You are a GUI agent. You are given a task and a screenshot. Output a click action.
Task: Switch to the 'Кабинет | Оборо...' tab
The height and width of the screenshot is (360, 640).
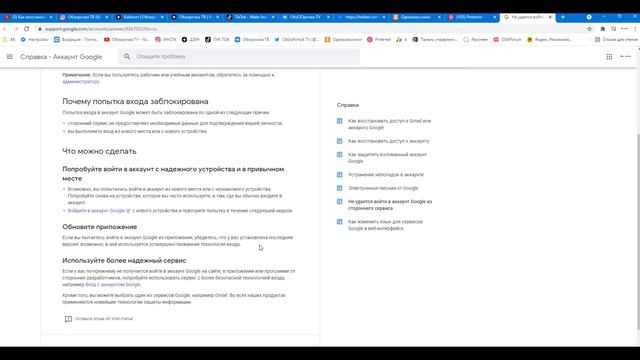(x=139, y=17)
